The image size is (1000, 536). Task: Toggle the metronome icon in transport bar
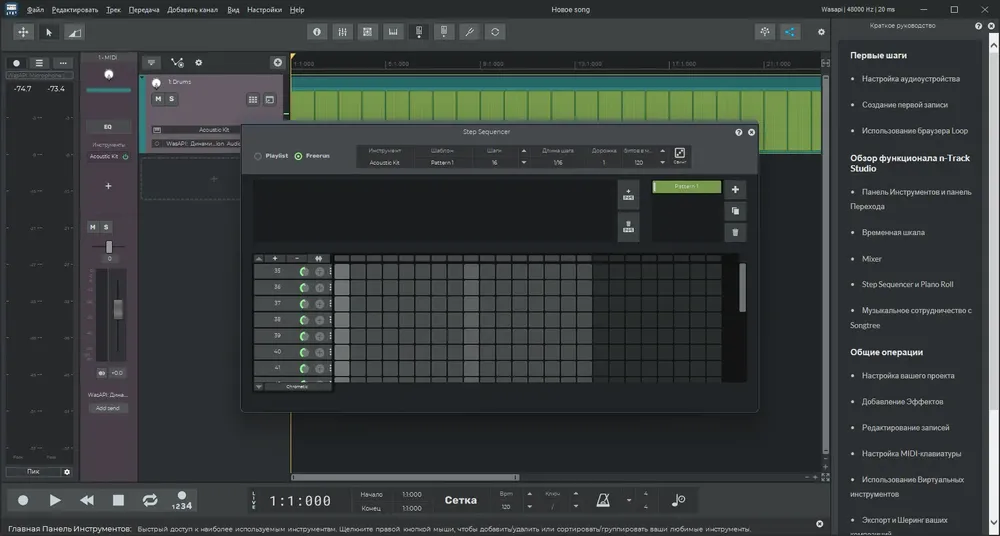603,500
